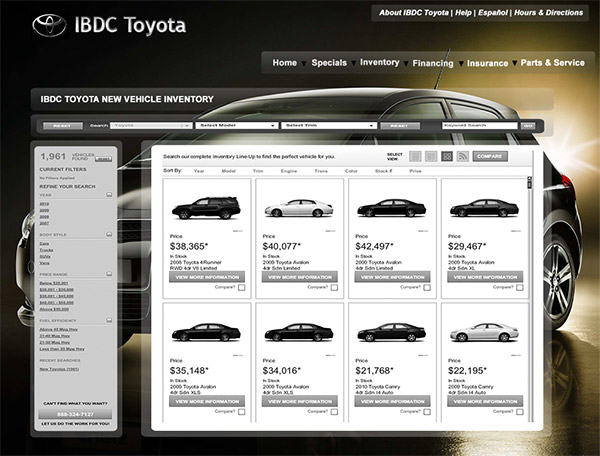Collapse the Year filter section

point(109,195)
